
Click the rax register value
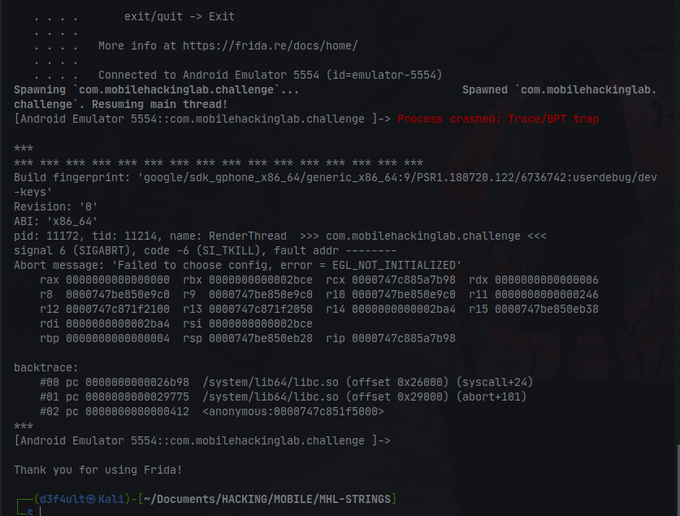point(118,280)
